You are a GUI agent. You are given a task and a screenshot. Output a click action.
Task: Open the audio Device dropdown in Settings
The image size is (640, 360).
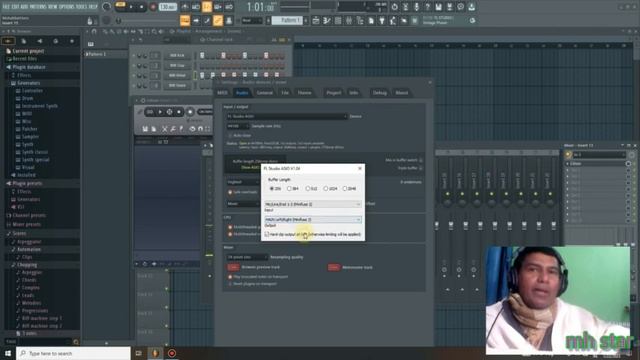(x=287, y=116)
